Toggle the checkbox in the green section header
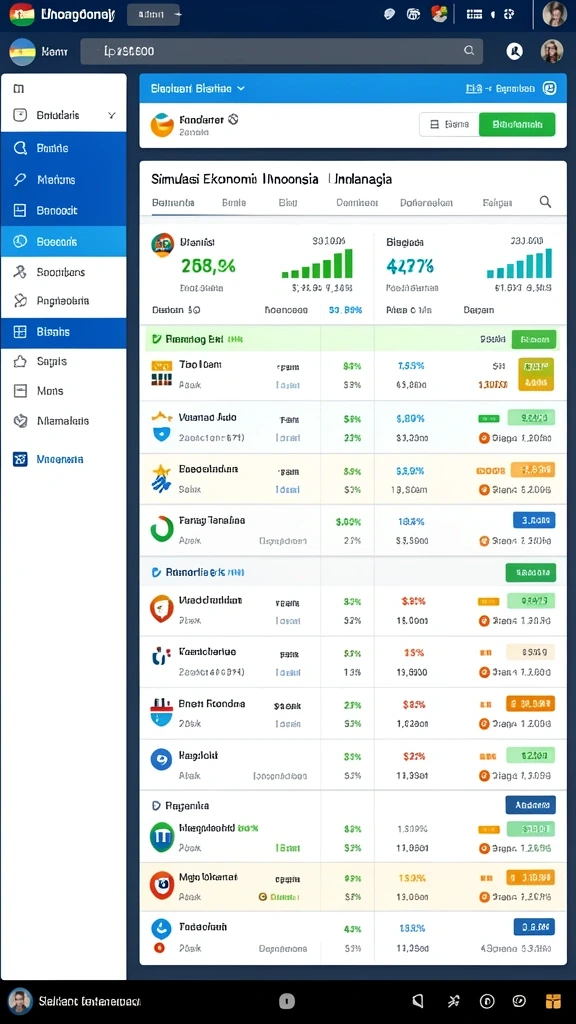Screen dimensions: 576x1024 coord(157,339)
